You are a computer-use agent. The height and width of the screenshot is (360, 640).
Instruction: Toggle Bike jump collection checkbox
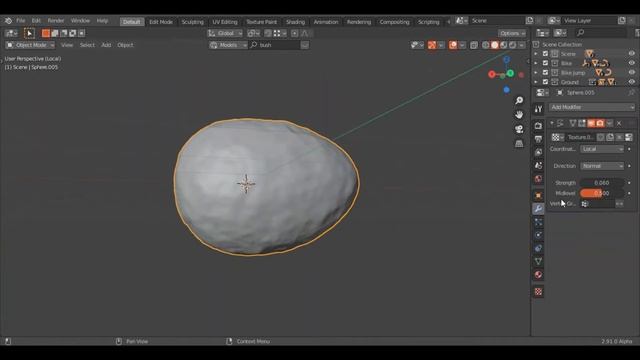coord(545,73)
